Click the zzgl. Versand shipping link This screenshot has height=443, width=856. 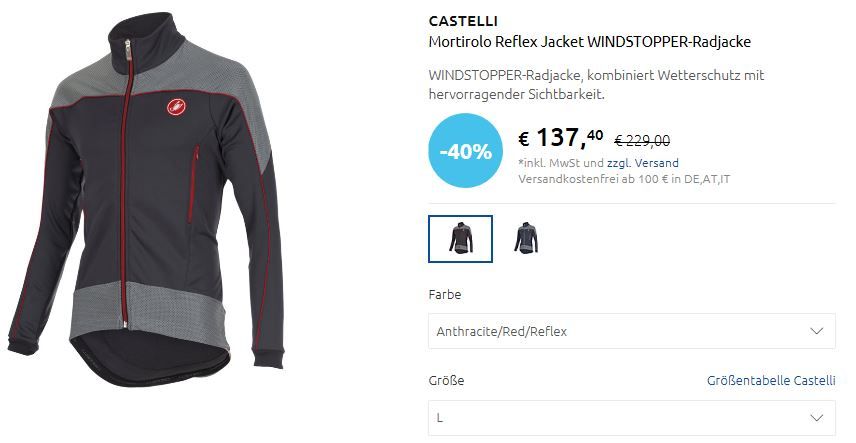[643, 163]
